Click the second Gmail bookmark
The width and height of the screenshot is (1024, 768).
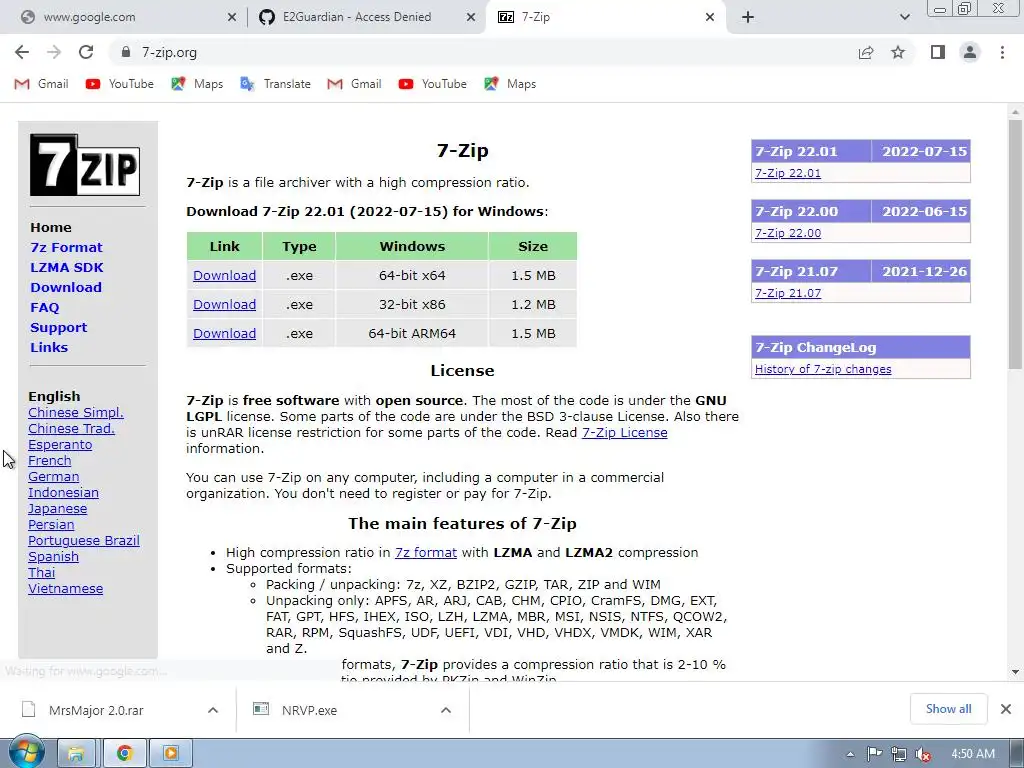click(x=355, y=84)
